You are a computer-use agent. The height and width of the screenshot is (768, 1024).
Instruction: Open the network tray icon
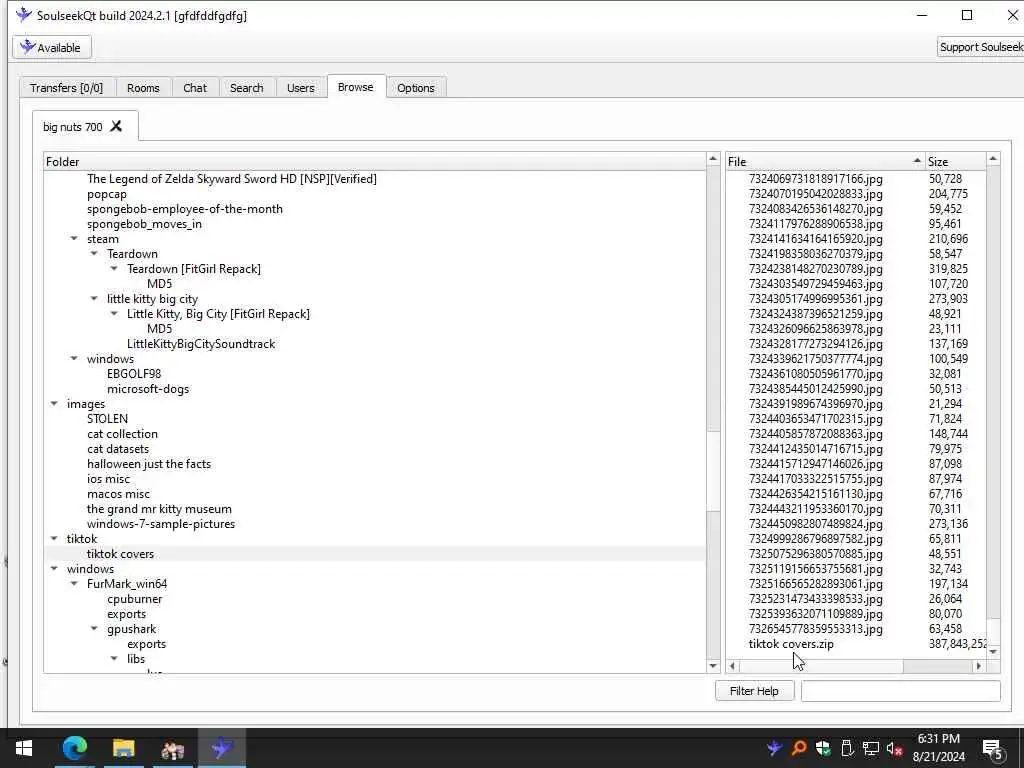[x=870, y=748]
